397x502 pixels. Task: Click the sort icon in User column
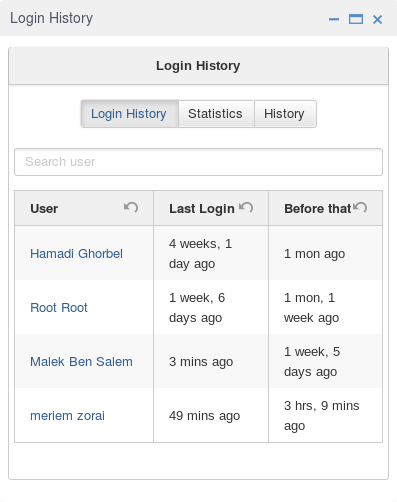[x=131, y=207]
